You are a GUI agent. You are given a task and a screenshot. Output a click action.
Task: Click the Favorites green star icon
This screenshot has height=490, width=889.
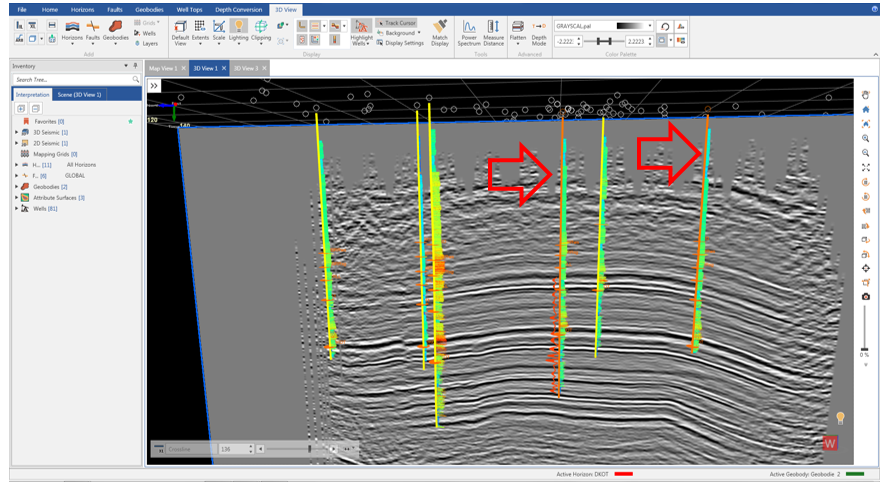click(x=130, y=121)
